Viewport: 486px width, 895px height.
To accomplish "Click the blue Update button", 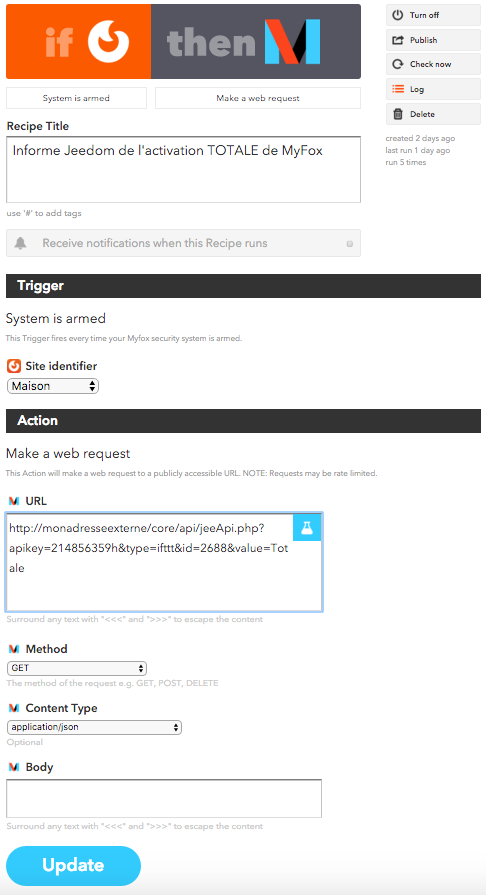I will 73,865.
